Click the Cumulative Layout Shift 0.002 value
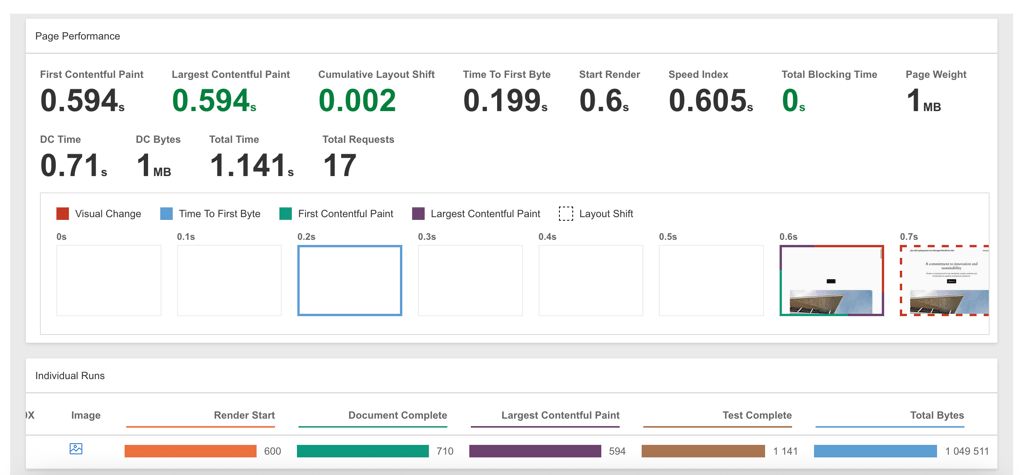This screenshot has width=1024, height=475. pos(357,101)
